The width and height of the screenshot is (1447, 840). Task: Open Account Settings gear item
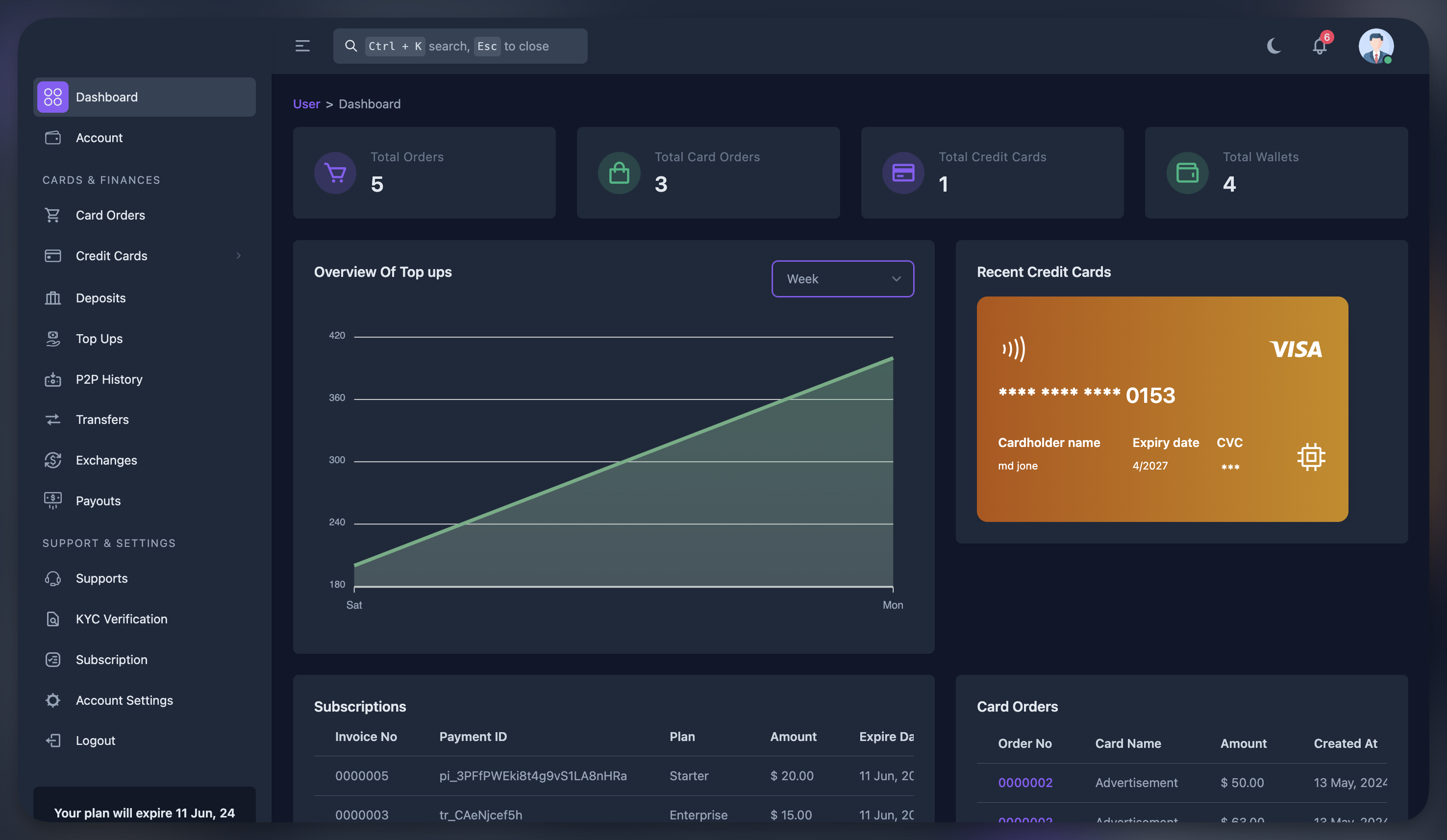pyautogui.click(x=124, y=700)
